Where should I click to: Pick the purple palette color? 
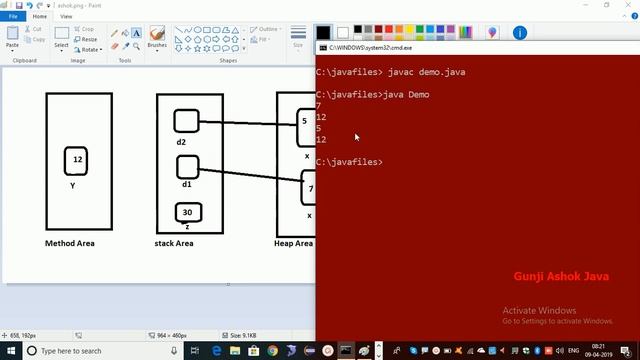pyautogui.click(x=451, y=29)
